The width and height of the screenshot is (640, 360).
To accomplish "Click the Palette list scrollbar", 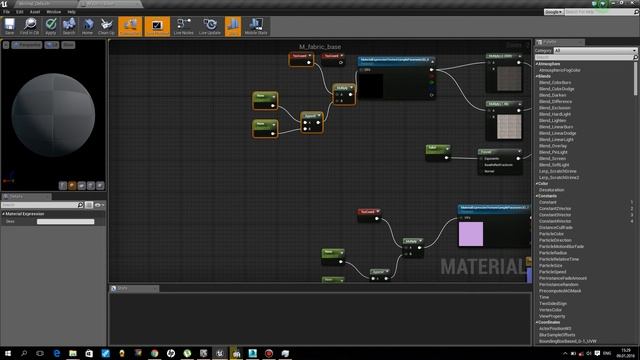I will click(635, 79).
